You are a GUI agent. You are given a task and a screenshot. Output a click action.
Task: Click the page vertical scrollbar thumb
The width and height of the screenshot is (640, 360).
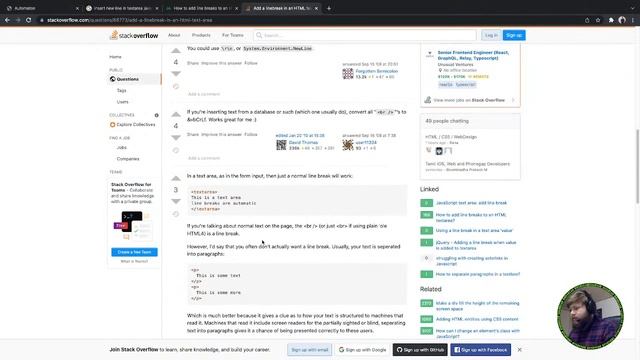pyautogui.click(x=638, y=166)
